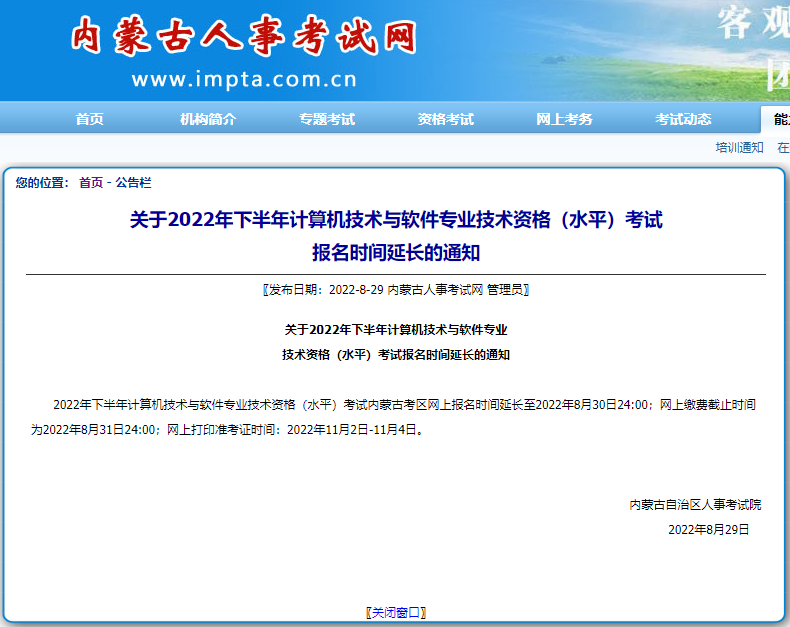Image resolution: width=790 pixels, height=627 pixels.
Task: Go to the 专题考试 section
Action: coord(326,119)
